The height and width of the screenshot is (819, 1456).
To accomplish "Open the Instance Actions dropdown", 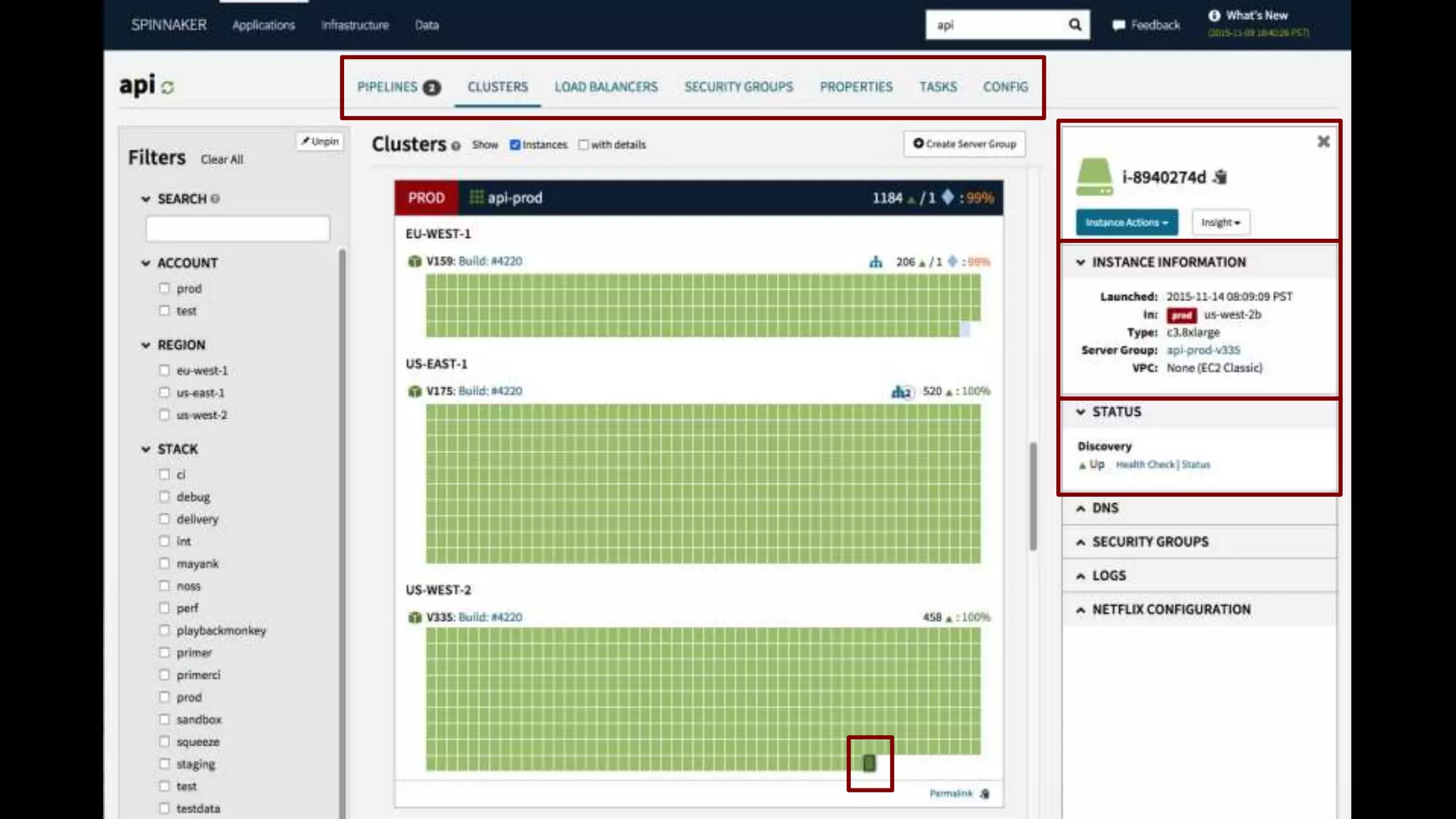I will [x=1126, y=223].
